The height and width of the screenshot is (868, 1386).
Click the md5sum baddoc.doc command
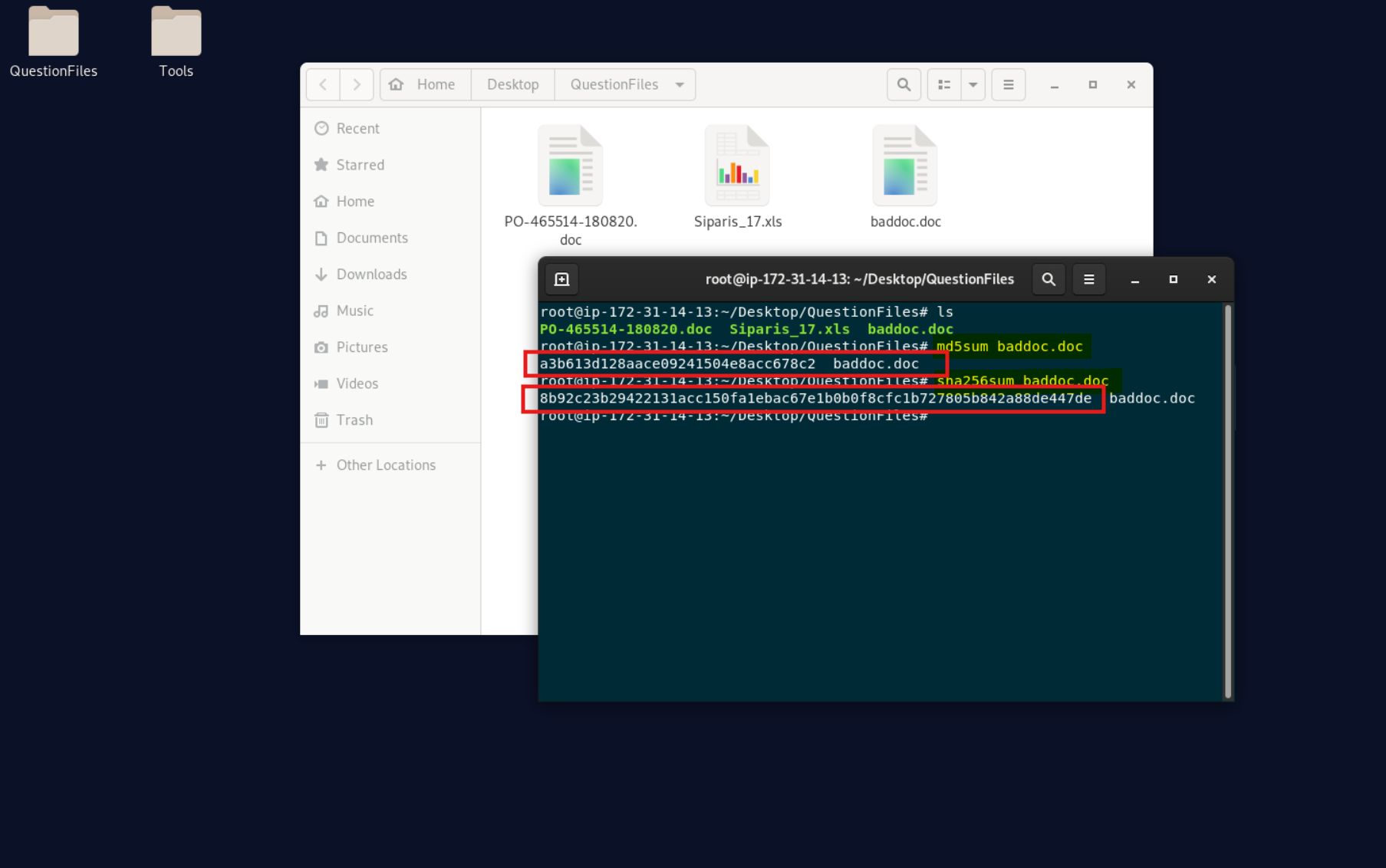coord(1009,347)
